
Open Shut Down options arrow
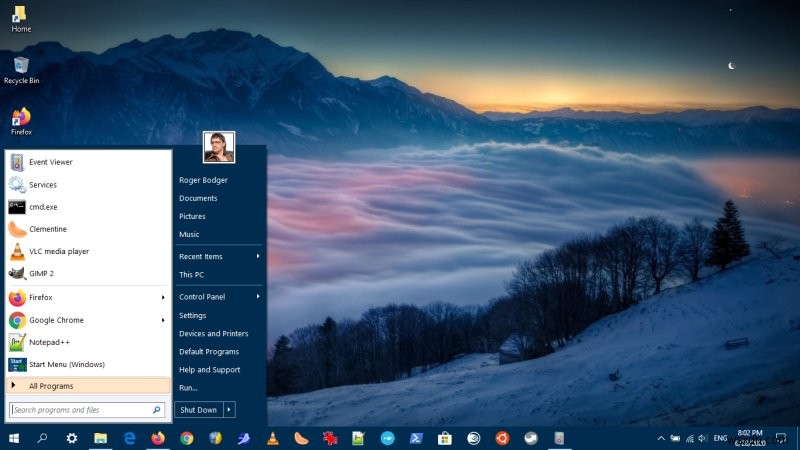[229, 410]
